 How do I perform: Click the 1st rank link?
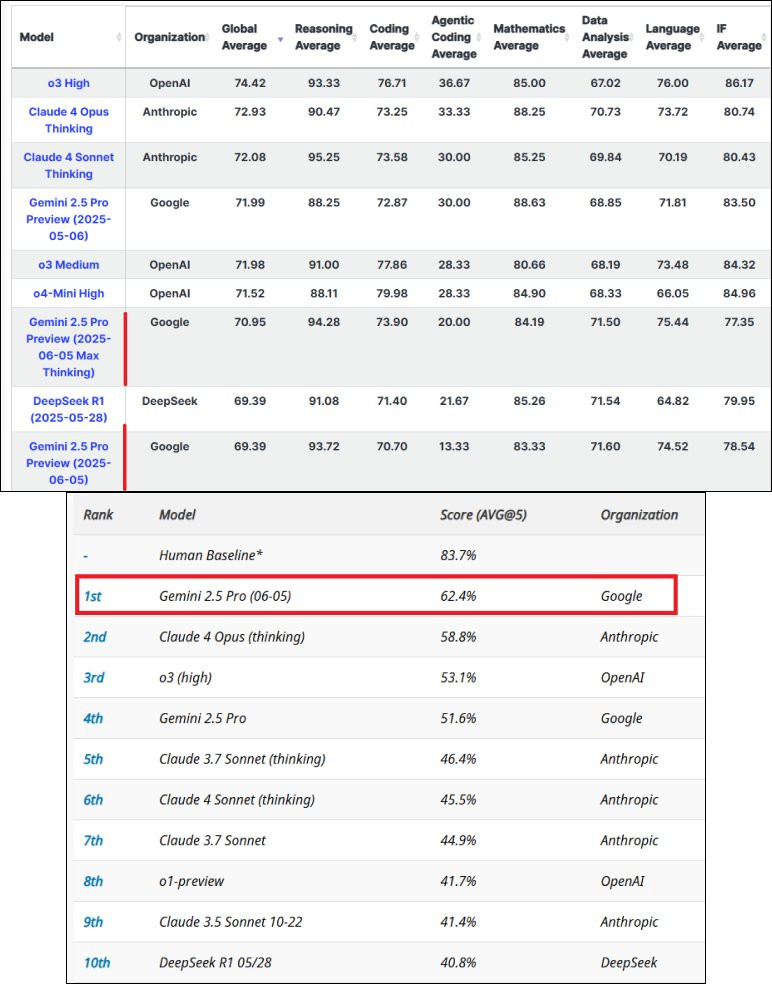pos(92,596)
